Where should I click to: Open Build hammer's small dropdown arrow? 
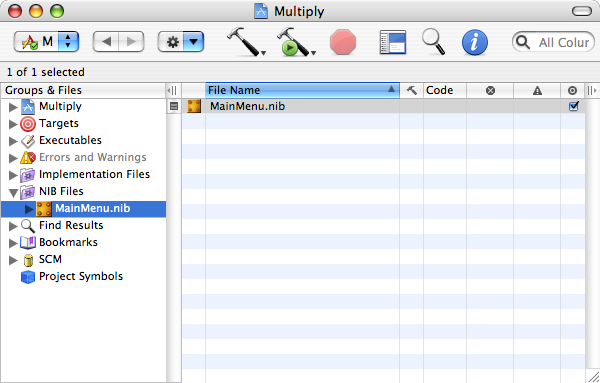pyautogui.click(x=263, y=53)
